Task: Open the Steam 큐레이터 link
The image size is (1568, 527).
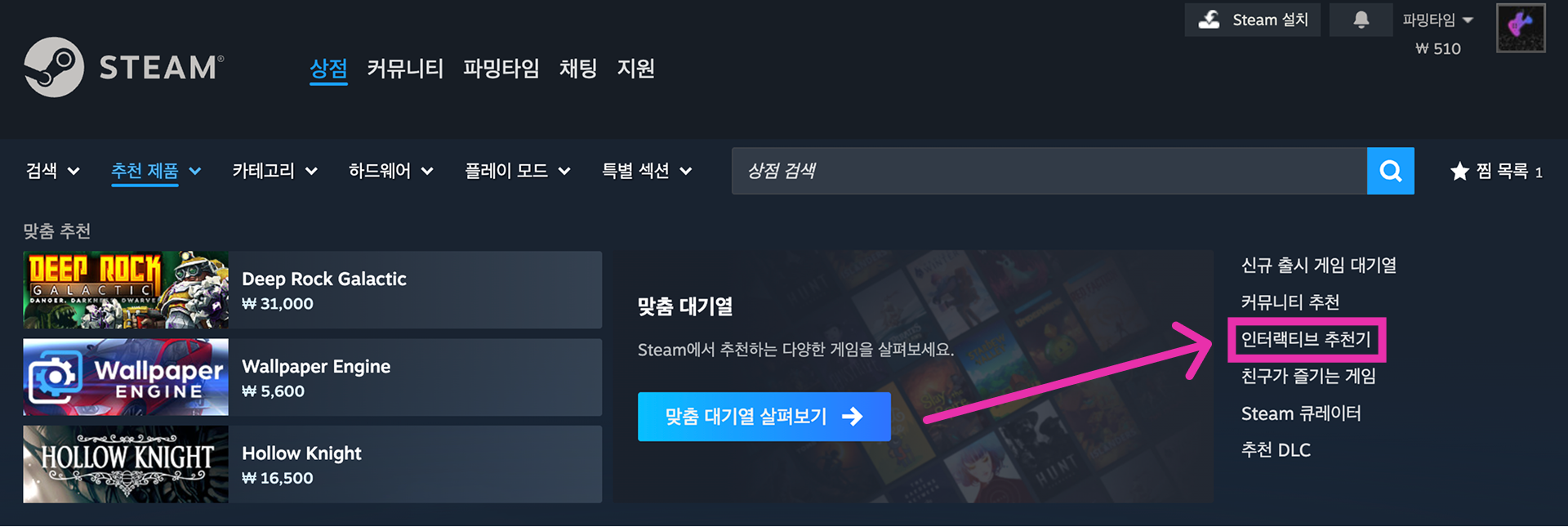Action: click(x=1301, y=413)
